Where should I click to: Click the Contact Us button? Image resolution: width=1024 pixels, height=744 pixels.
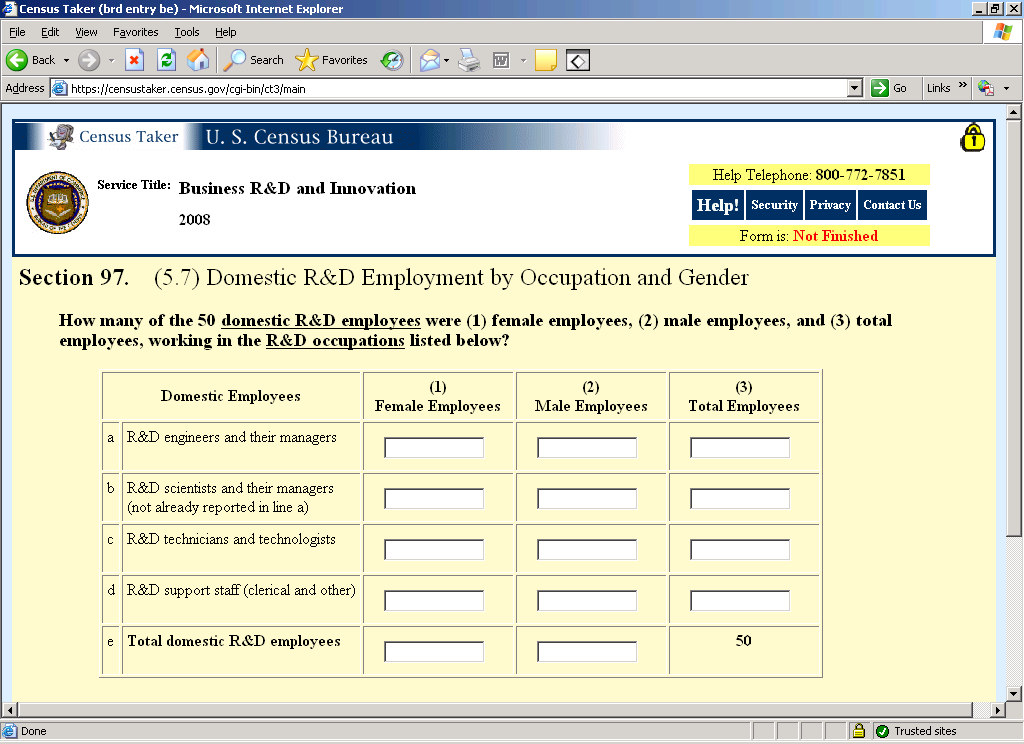(x=892, y=205)
